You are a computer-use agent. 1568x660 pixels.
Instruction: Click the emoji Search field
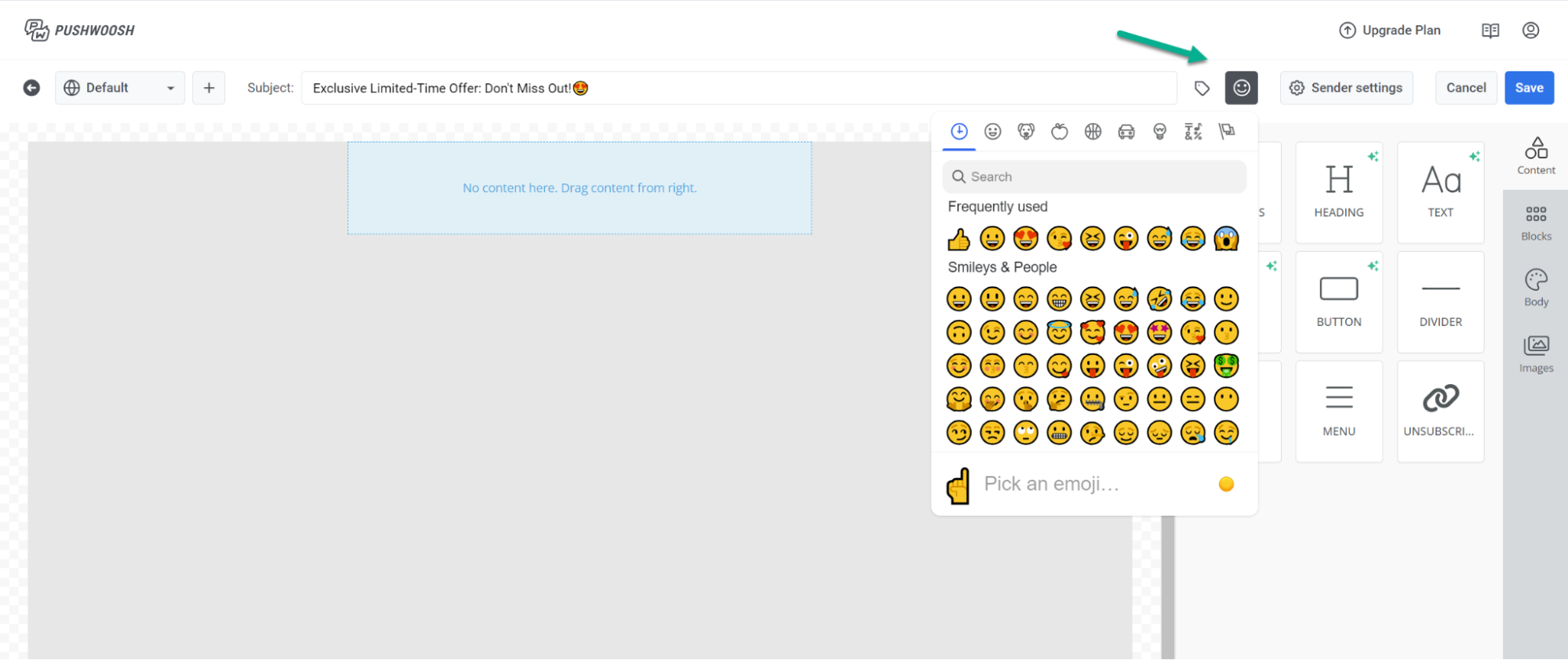[x=1094, y=177]
